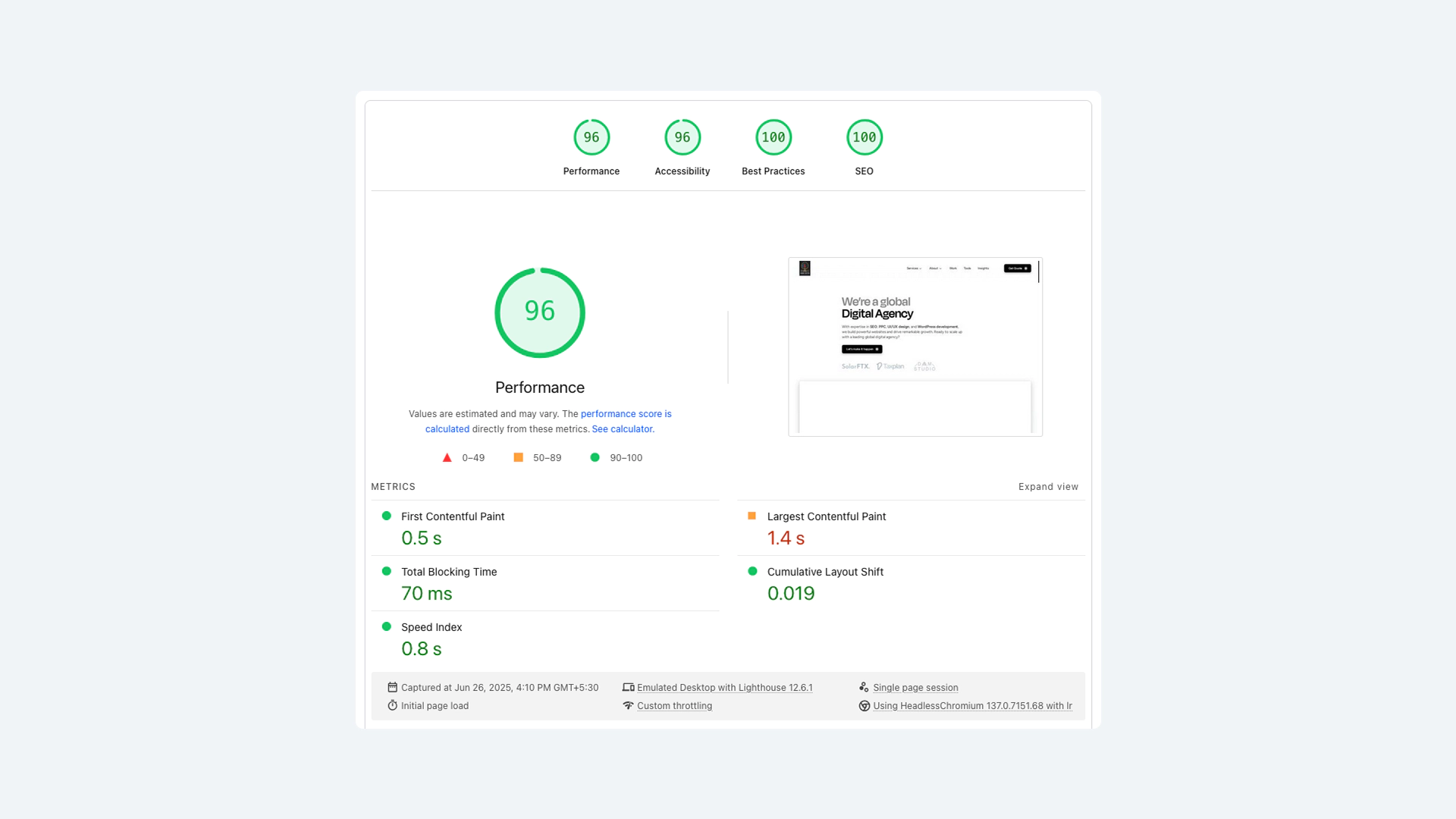Click the icon beside Single page session
This screenshot has height=819, width=1456.
coord(864,687)
